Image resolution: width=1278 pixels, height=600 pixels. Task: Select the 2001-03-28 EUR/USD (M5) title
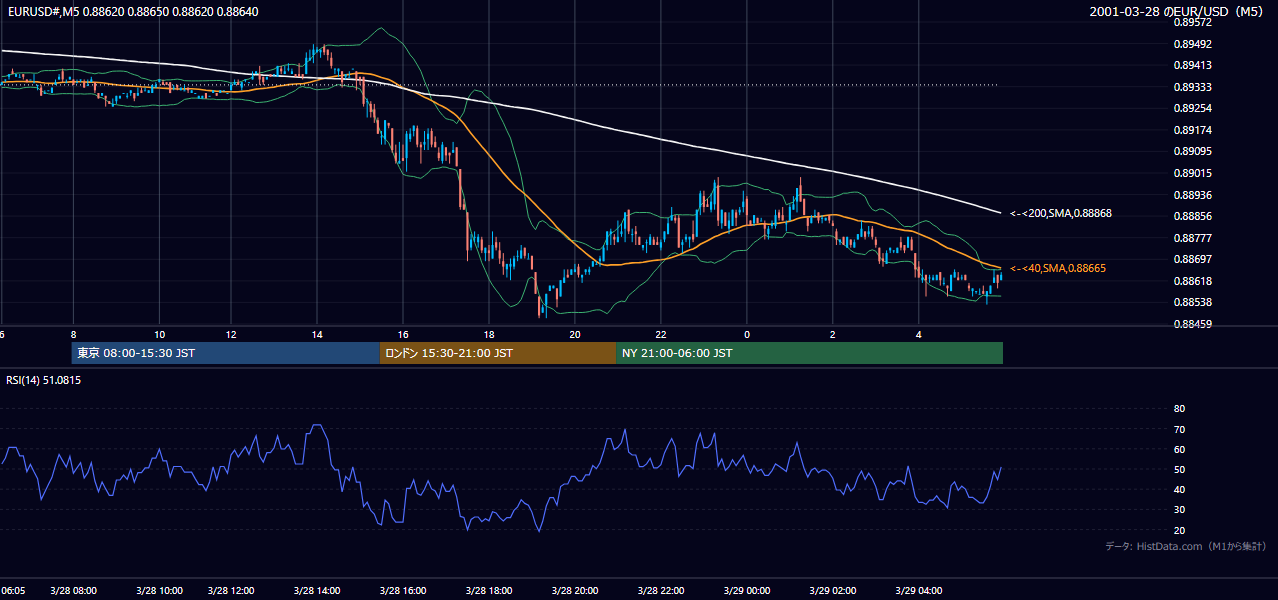(1177, 11)
